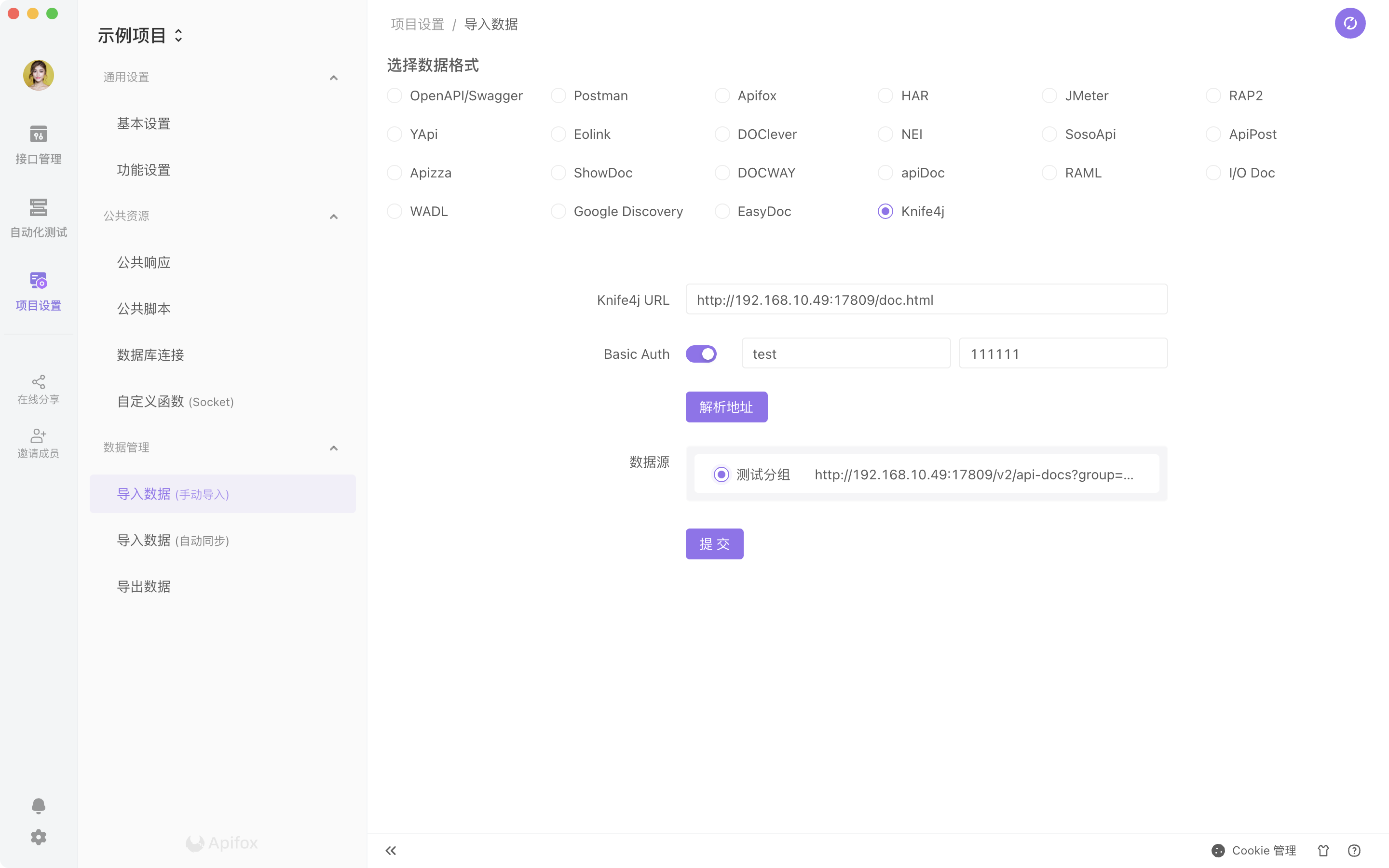Open the settings gear icon
This screenshot has width=1389, height=868.
[x=39, y=837]
